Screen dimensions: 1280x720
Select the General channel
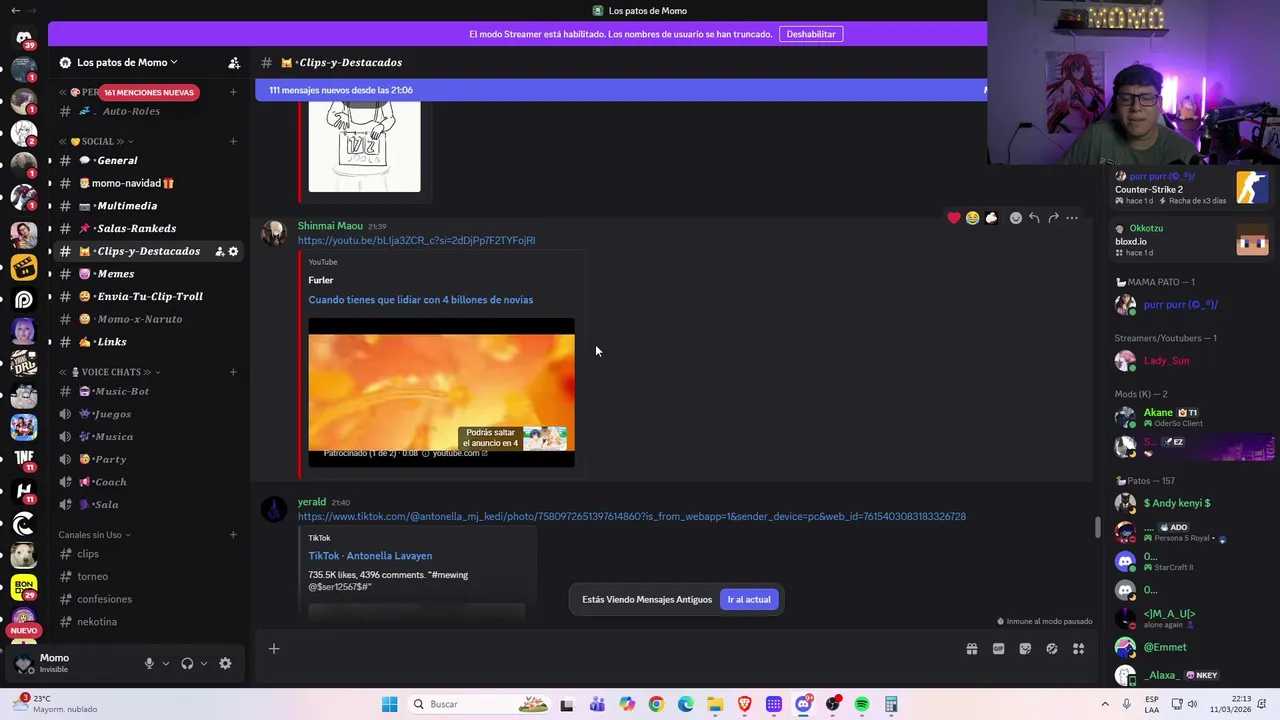(x=148, y=160)
